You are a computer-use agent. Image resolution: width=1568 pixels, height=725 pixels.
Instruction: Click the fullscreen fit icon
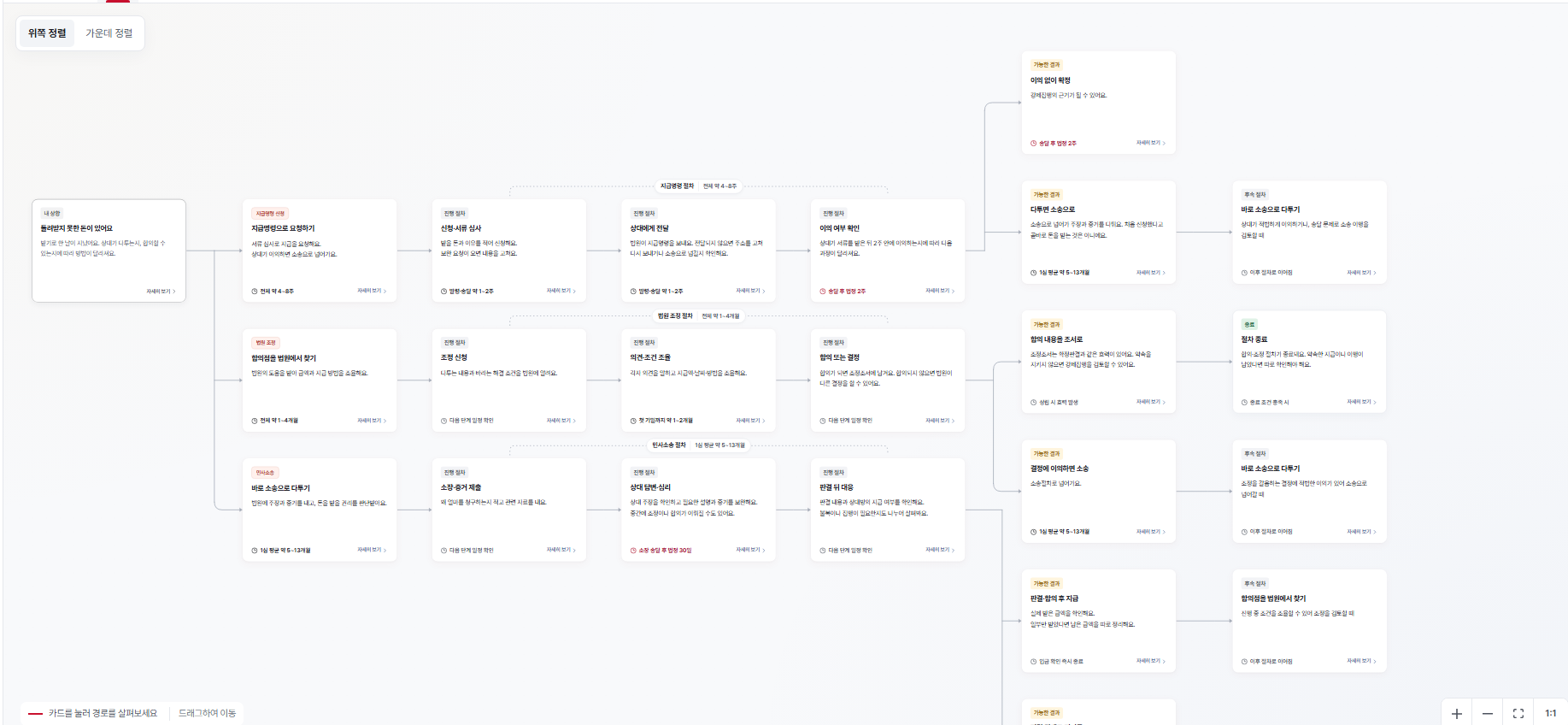(x=1518, y=713)
